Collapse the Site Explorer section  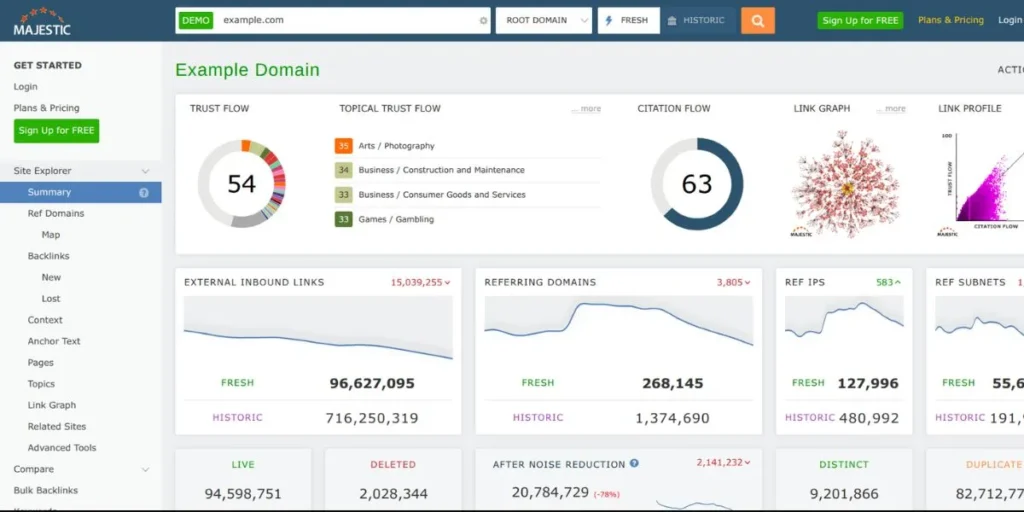click(x=145, y=171)
